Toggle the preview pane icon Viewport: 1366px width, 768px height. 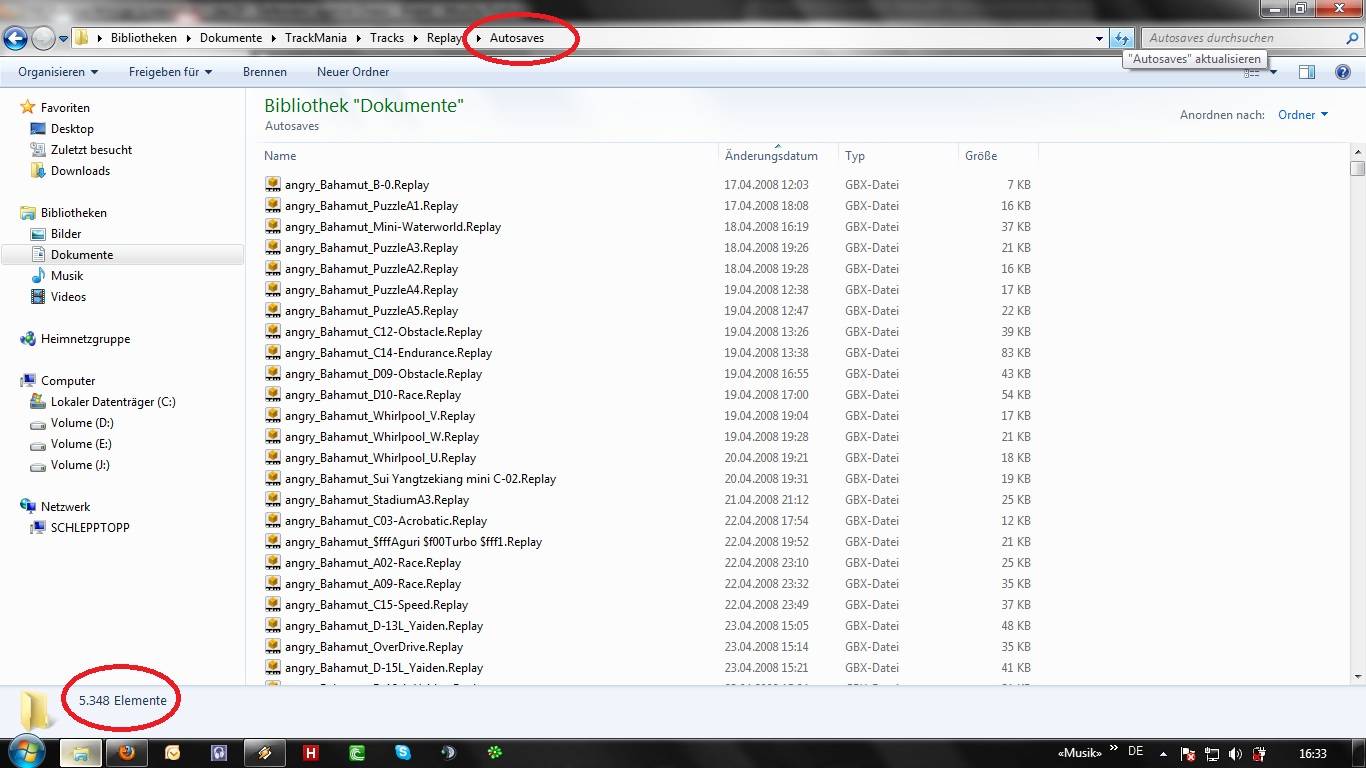[1306, 72]
